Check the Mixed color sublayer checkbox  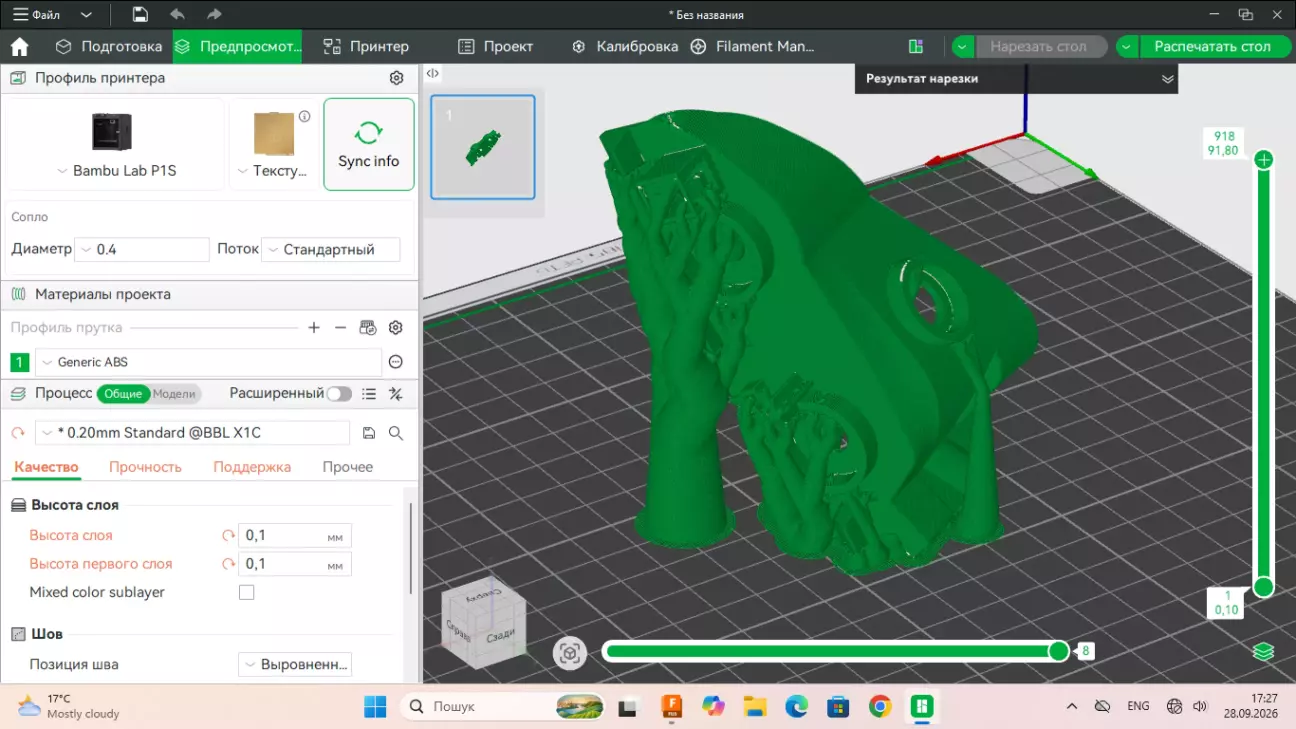pyautogui.click(x=247, y=593)
